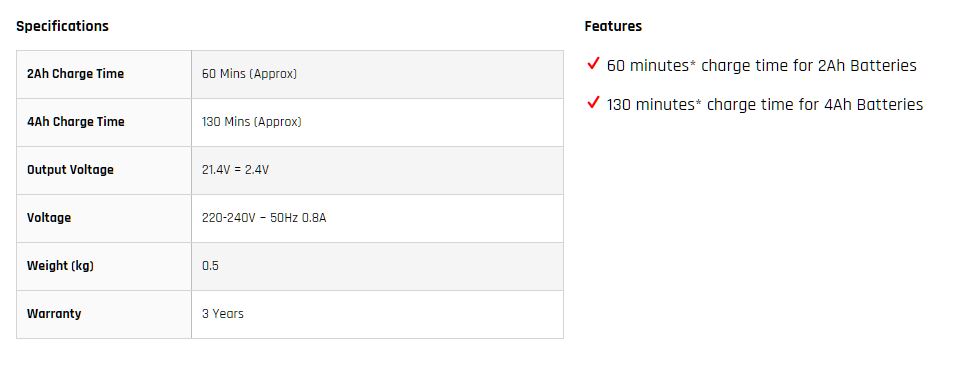Click the Features heading
Image resolution: width=962 pixels, height=375 pixels.
tap(613, 26)
